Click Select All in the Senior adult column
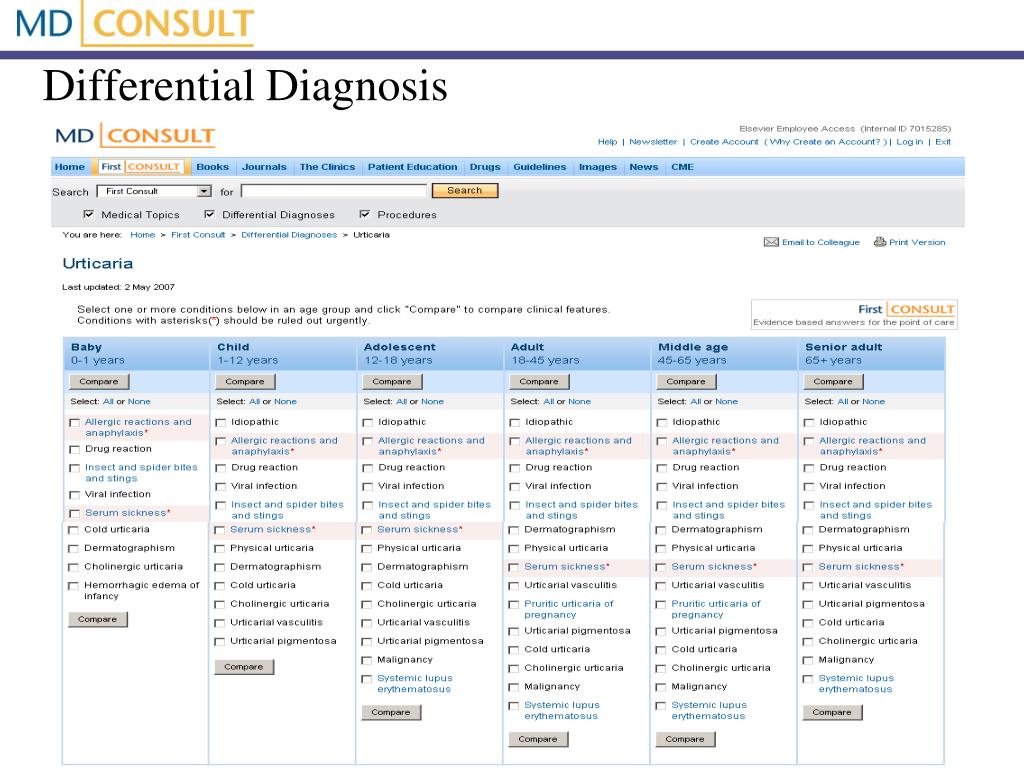 pyautogui.click(x=843, y=402)
